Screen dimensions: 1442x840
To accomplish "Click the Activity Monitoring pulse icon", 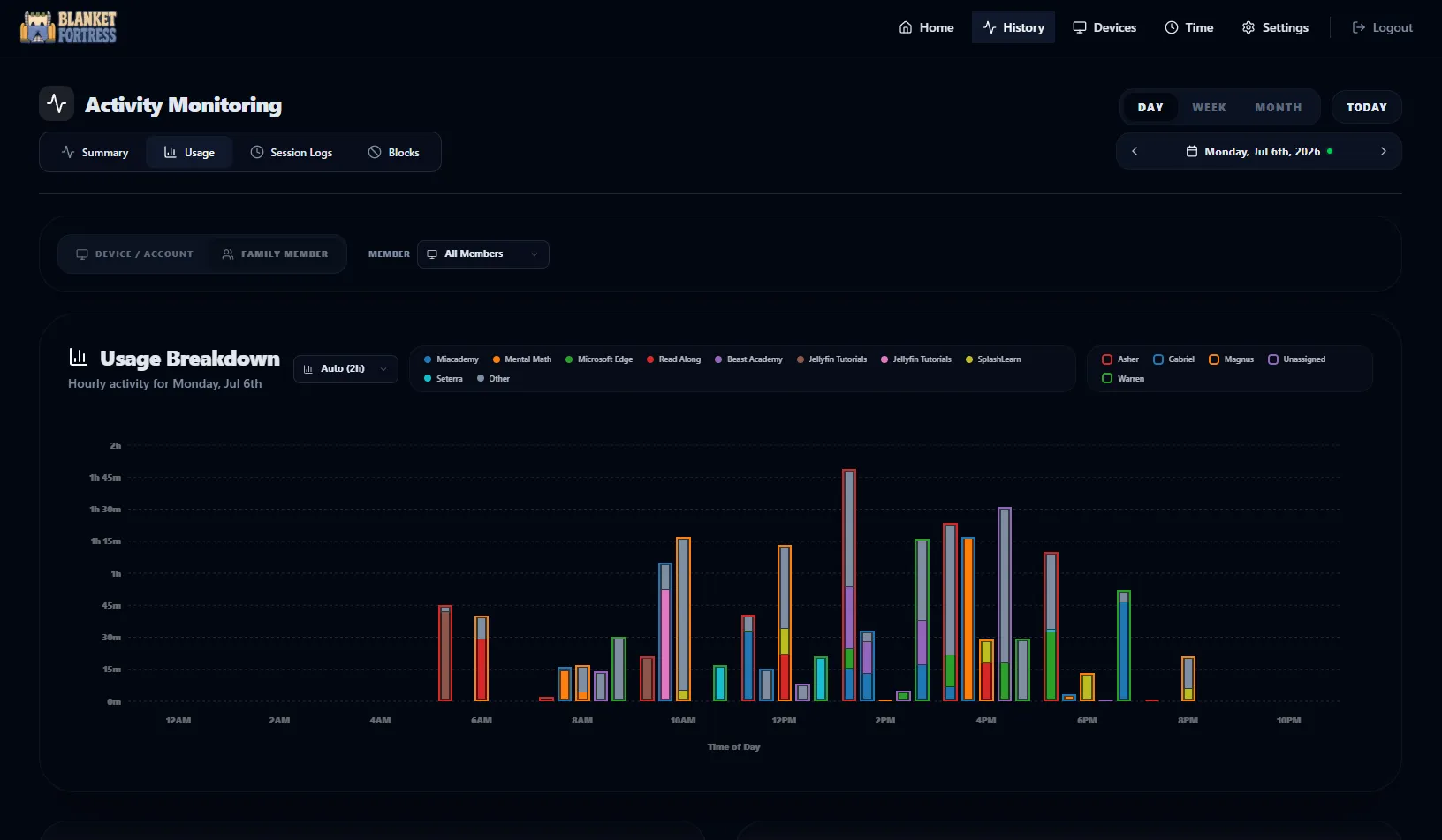I will click(57, 103).
